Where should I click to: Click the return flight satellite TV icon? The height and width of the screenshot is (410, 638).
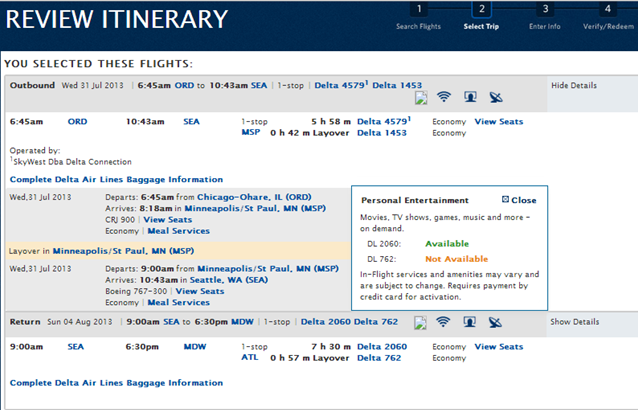(x=495, y=323)
